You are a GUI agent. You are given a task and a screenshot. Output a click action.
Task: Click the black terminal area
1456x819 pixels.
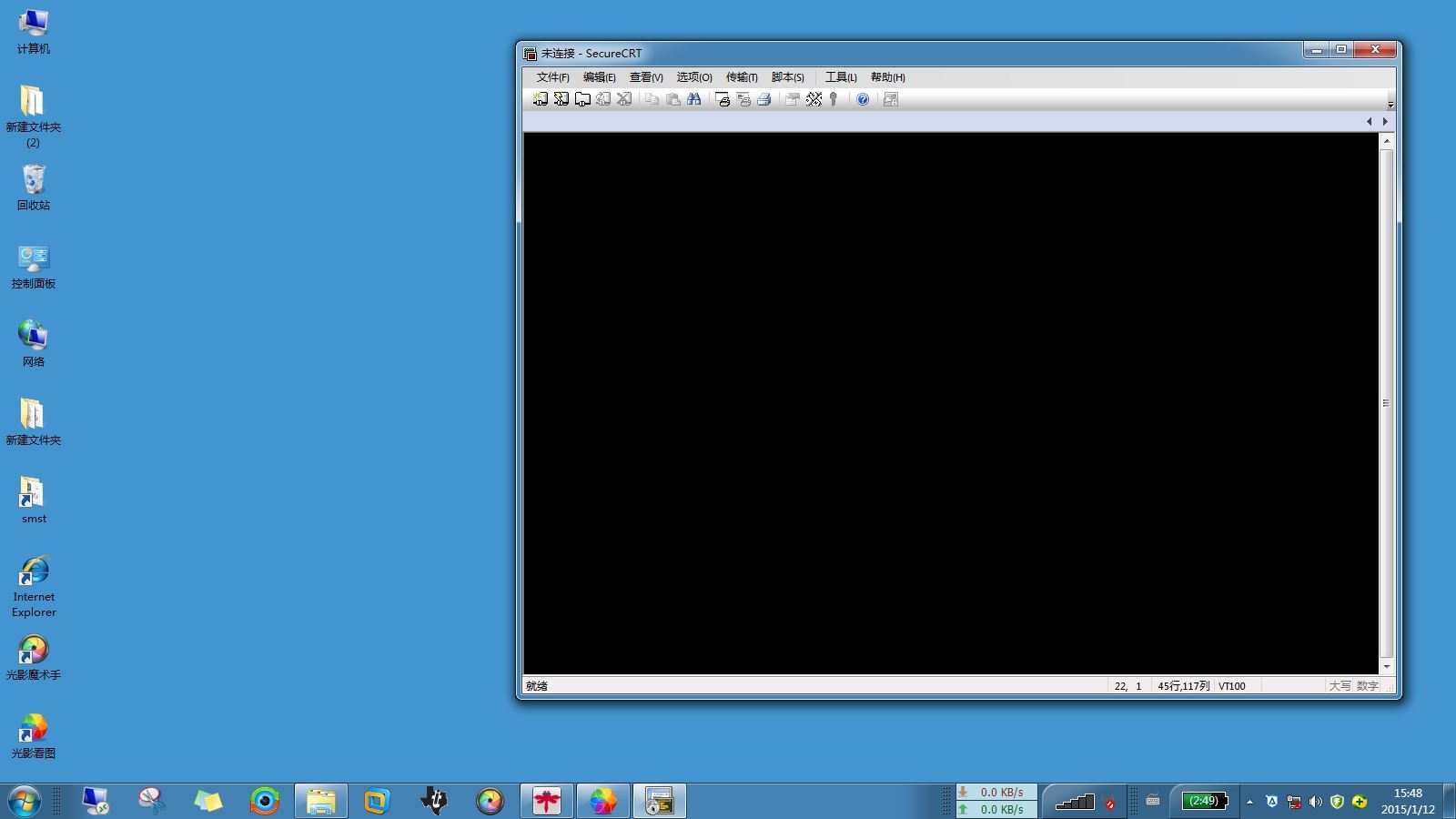[951, 403]
